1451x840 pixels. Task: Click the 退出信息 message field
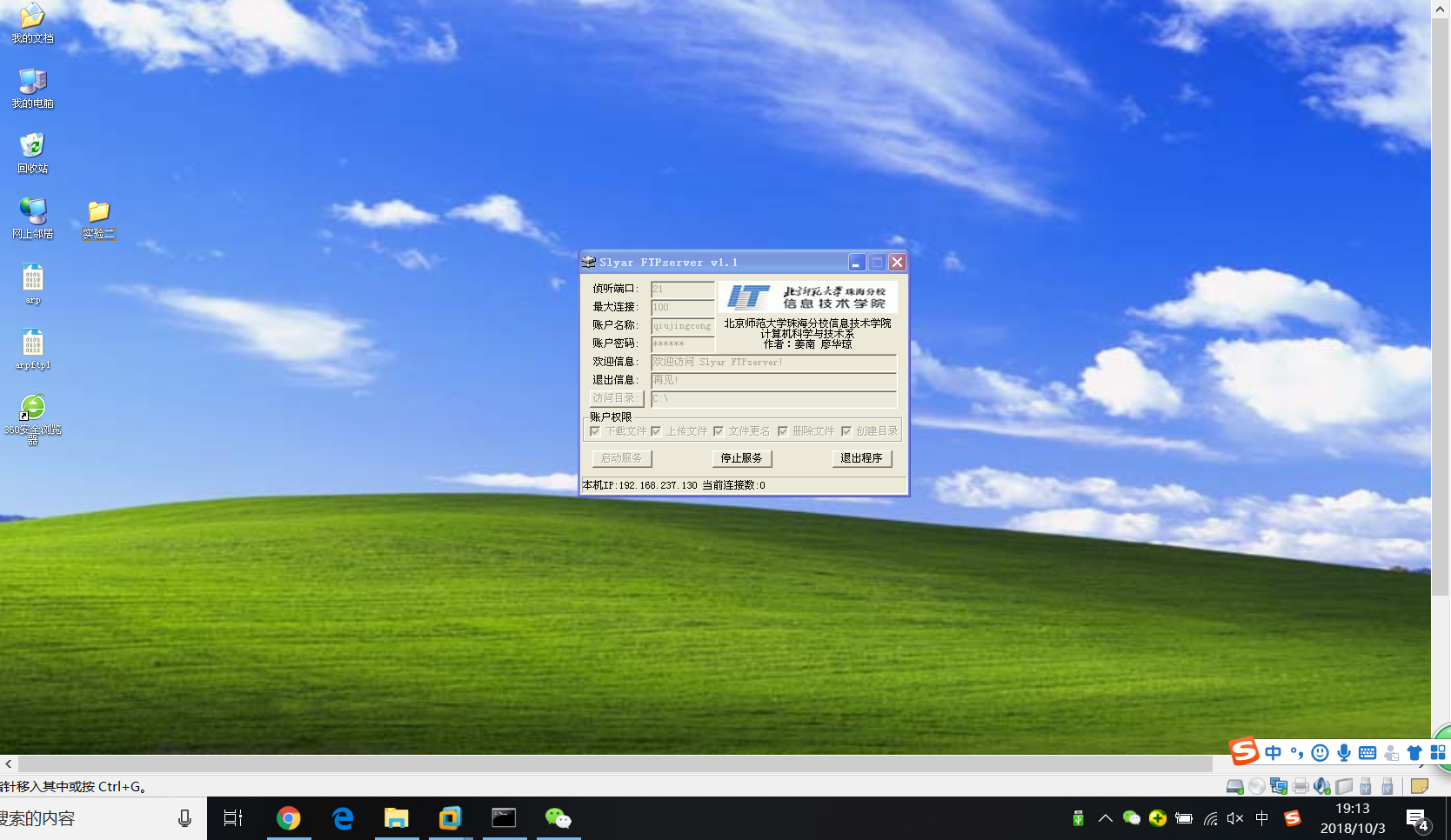(773, 380)
